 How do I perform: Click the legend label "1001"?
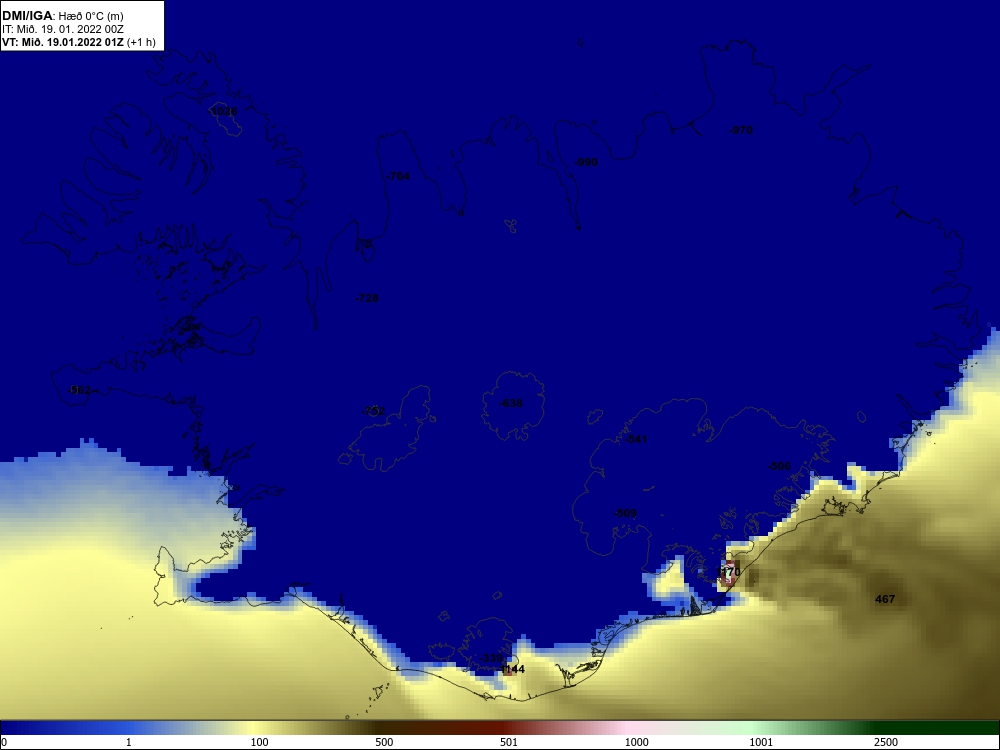point(761,742)
